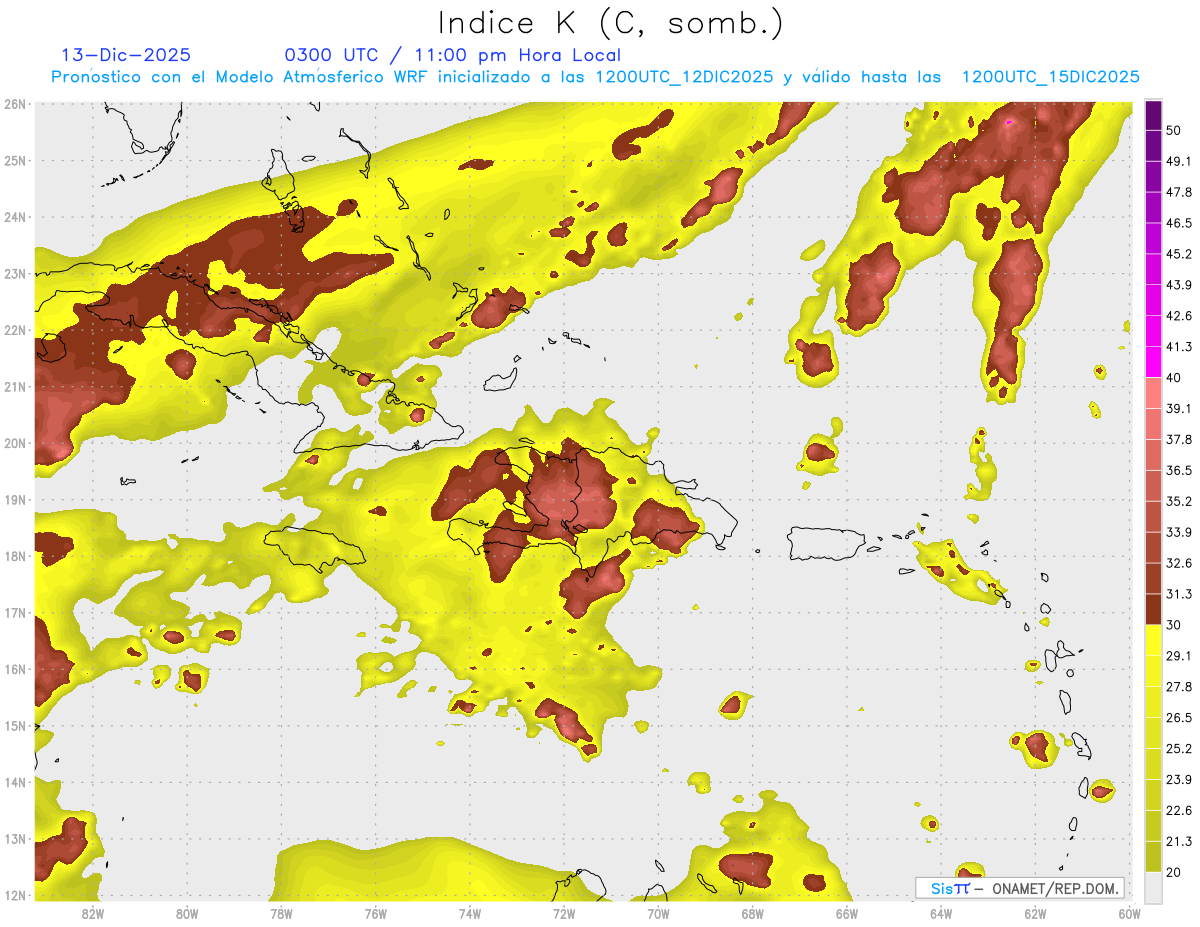
Task: Click the Puerto Rico island outline on the map
Action: pos(825,543)
